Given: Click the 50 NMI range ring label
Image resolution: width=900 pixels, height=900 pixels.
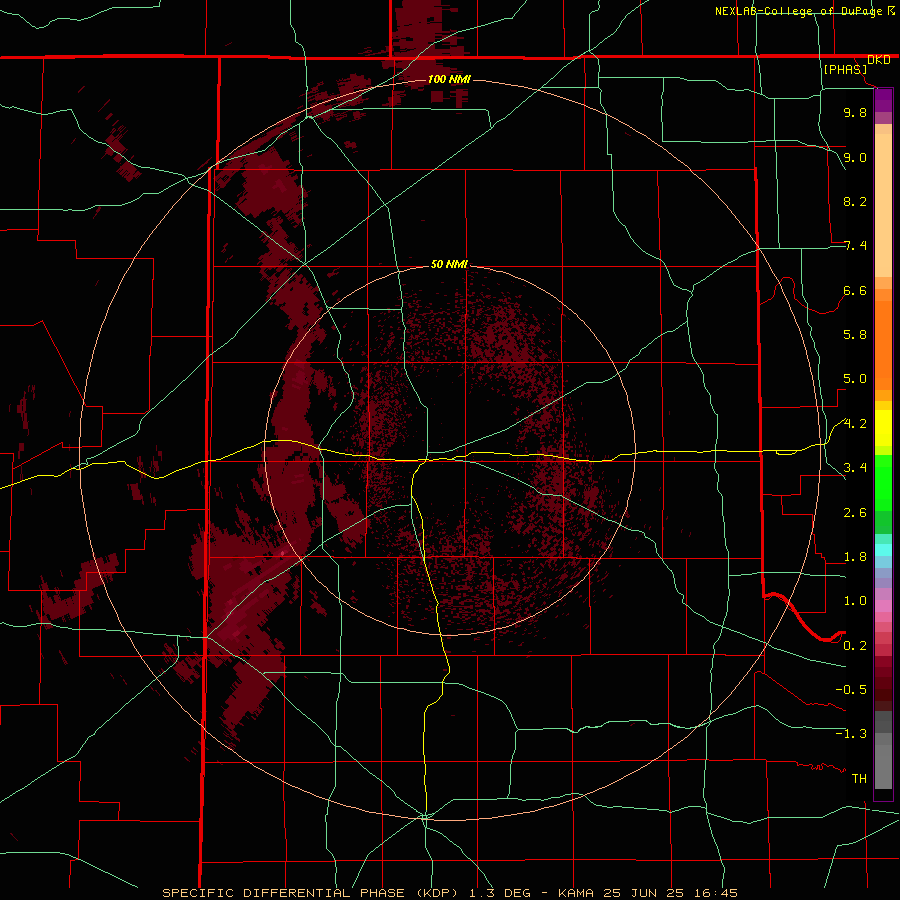Looking at the screenshot, I should coord(449,264).
